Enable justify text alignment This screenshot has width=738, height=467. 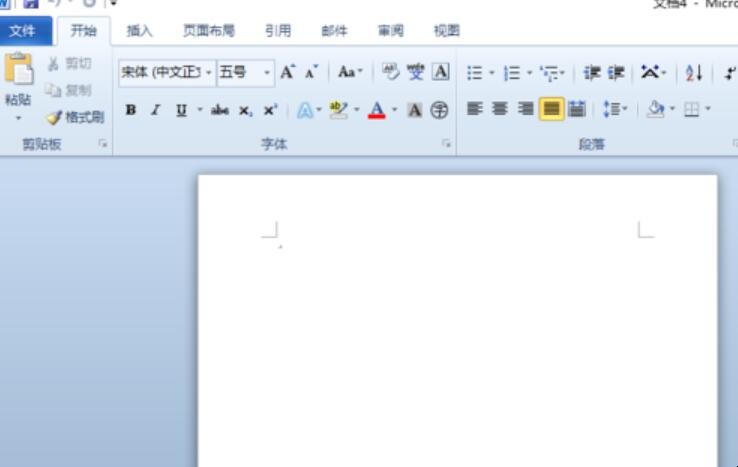[x=551, y=110]
